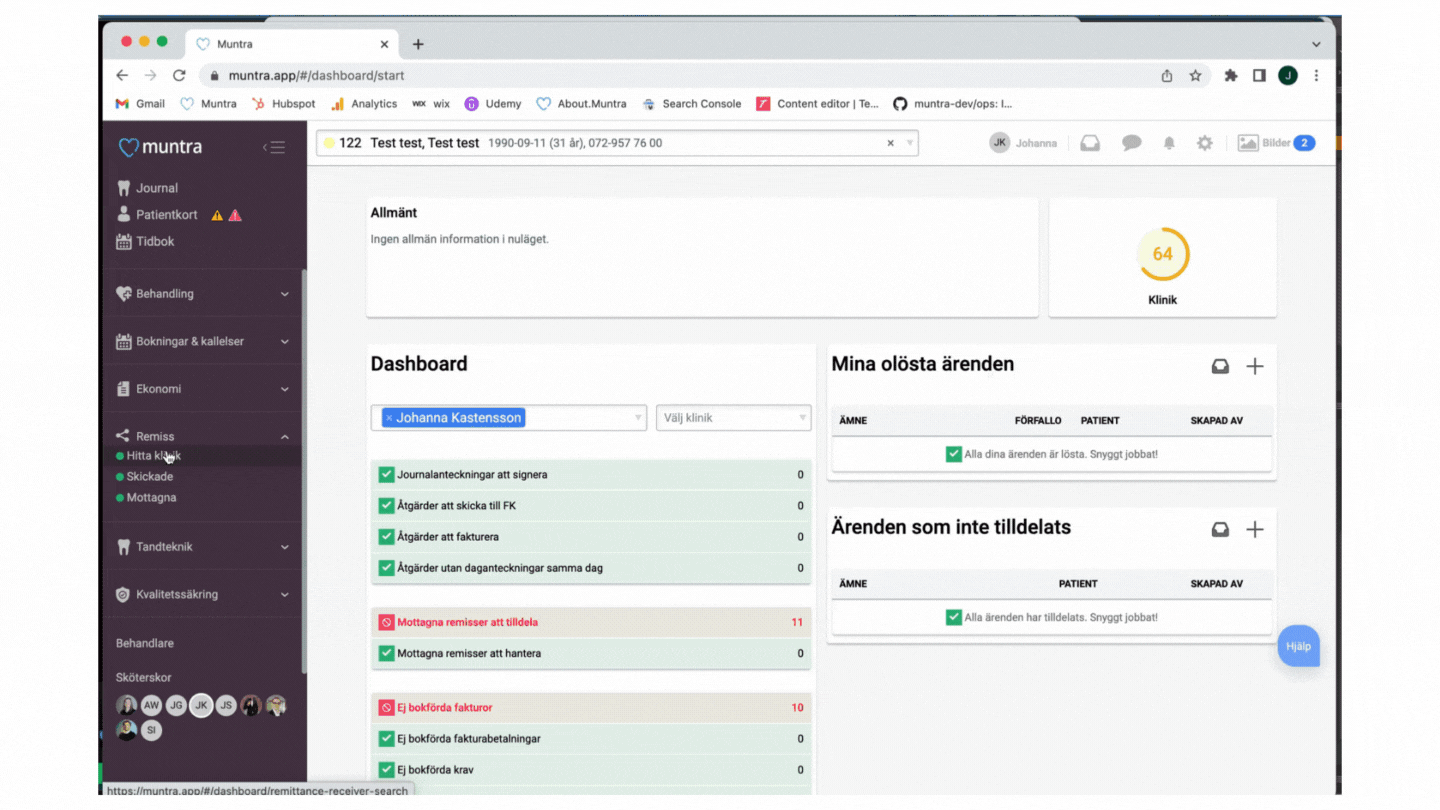Open the Välj klinik dropdown
Viewport: 1440px width, 810px height.
(733, 418)
